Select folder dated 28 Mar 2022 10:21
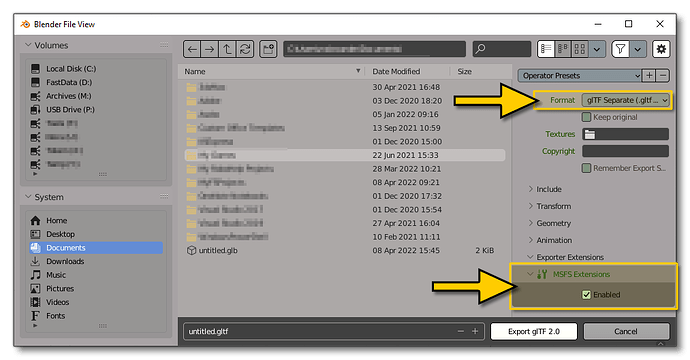 (x=345, y=169)
